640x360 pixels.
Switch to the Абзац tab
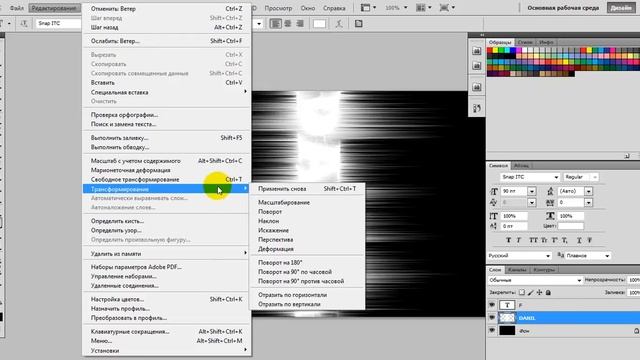[521, 166]
